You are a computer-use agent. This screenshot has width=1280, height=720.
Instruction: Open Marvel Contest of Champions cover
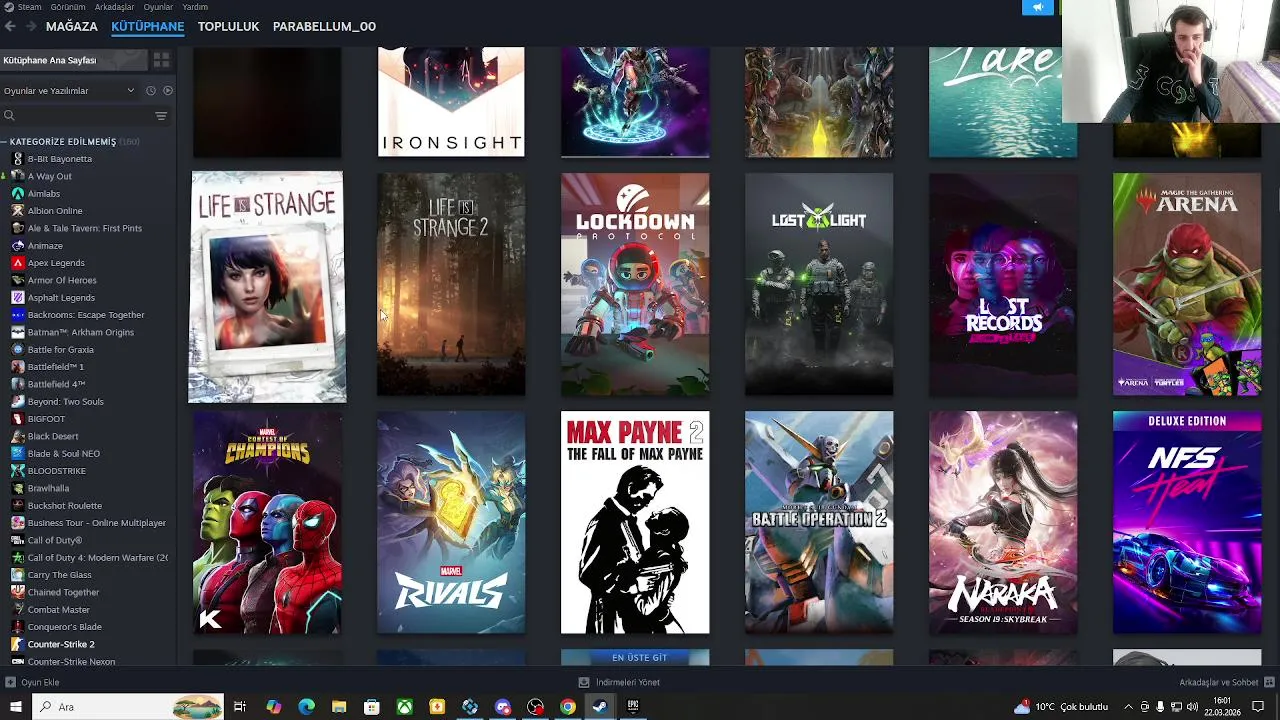coord(267,522)
